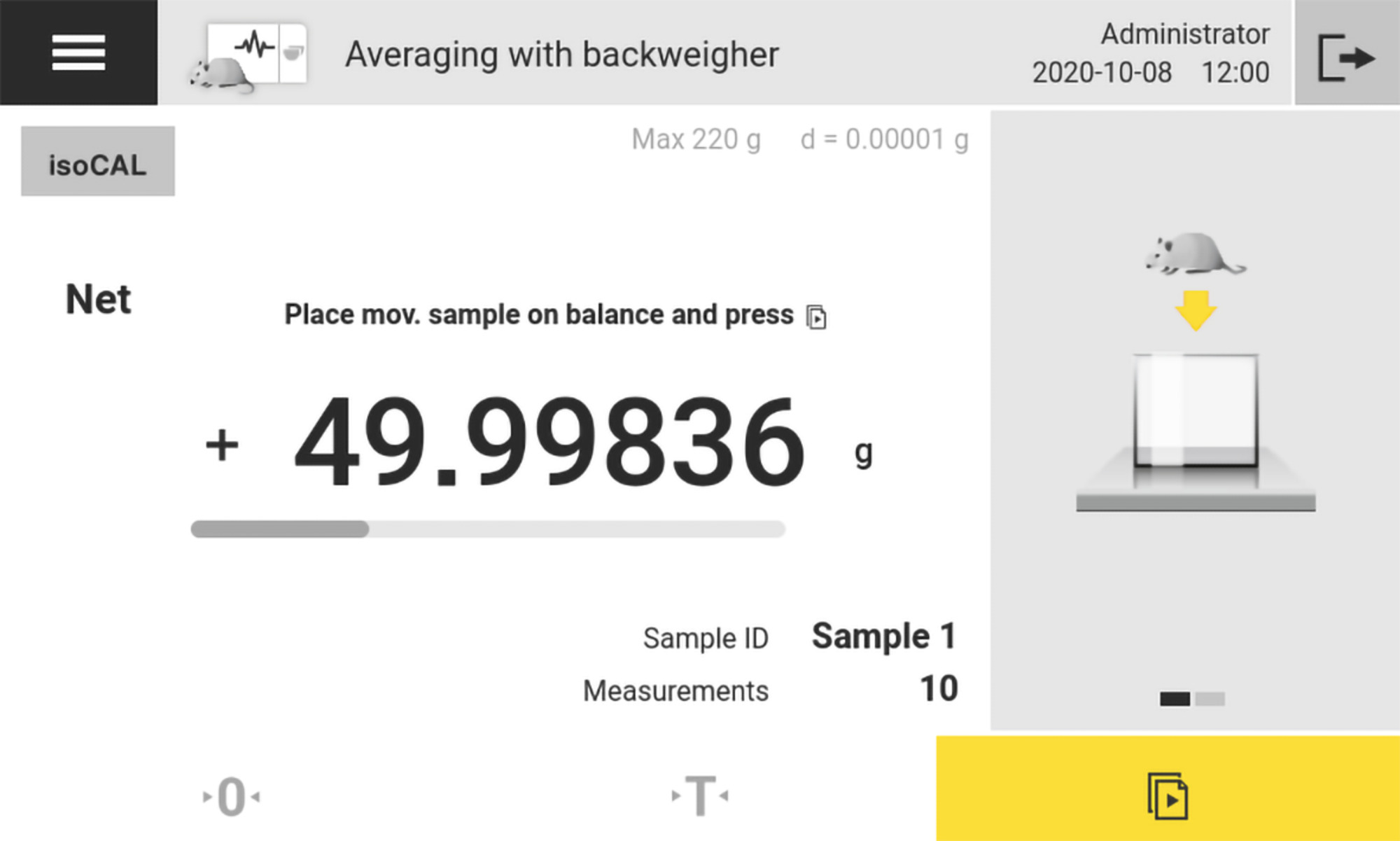Tap the Sample 1 ID value

pos(883,637)
